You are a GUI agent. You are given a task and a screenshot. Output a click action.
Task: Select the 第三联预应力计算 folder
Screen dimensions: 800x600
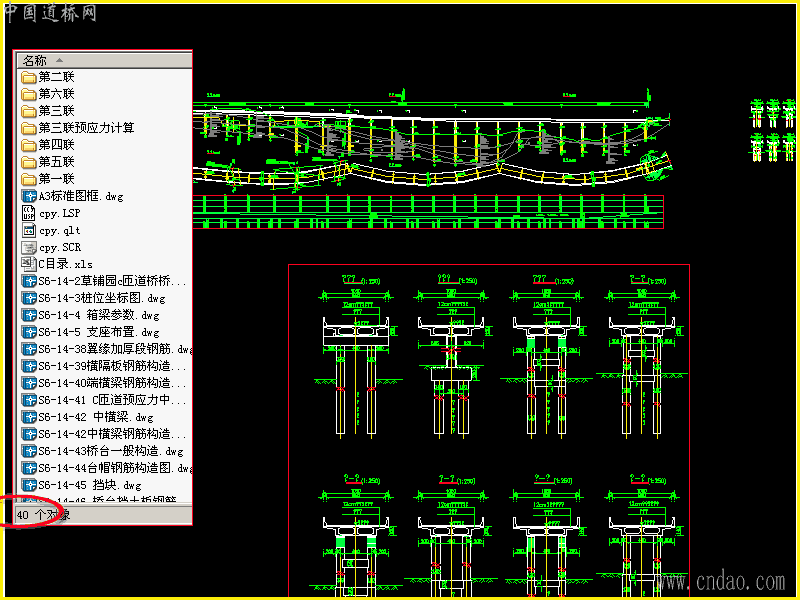coord(78,128)
